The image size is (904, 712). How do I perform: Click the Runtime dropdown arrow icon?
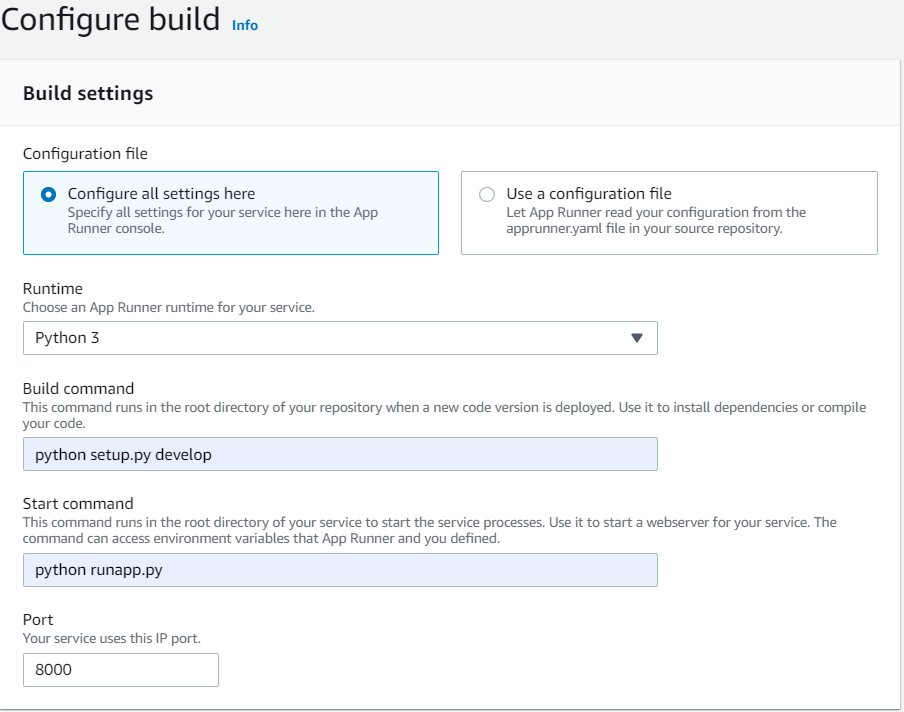(637, 338)
